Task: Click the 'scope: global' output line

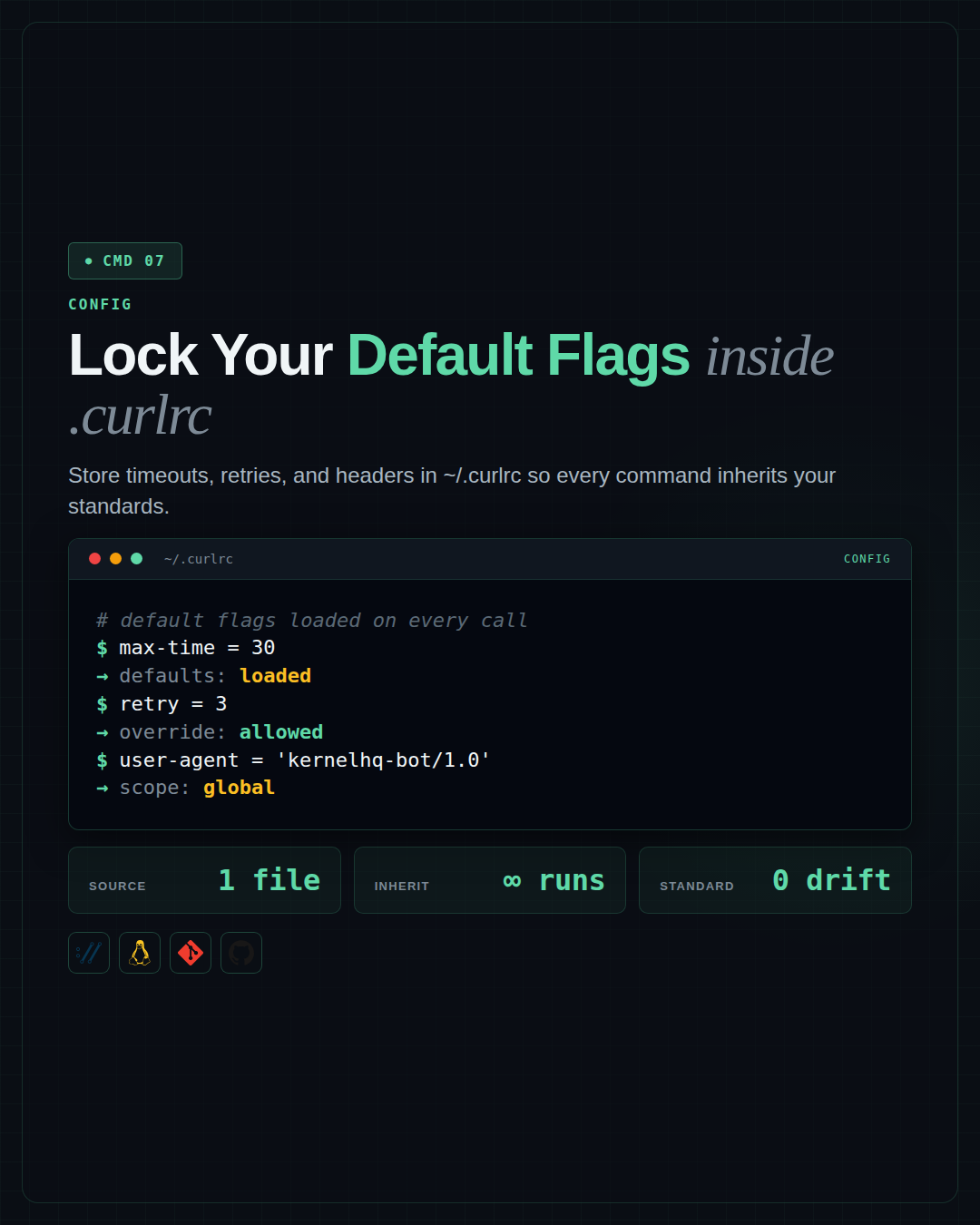Action: 185,788
